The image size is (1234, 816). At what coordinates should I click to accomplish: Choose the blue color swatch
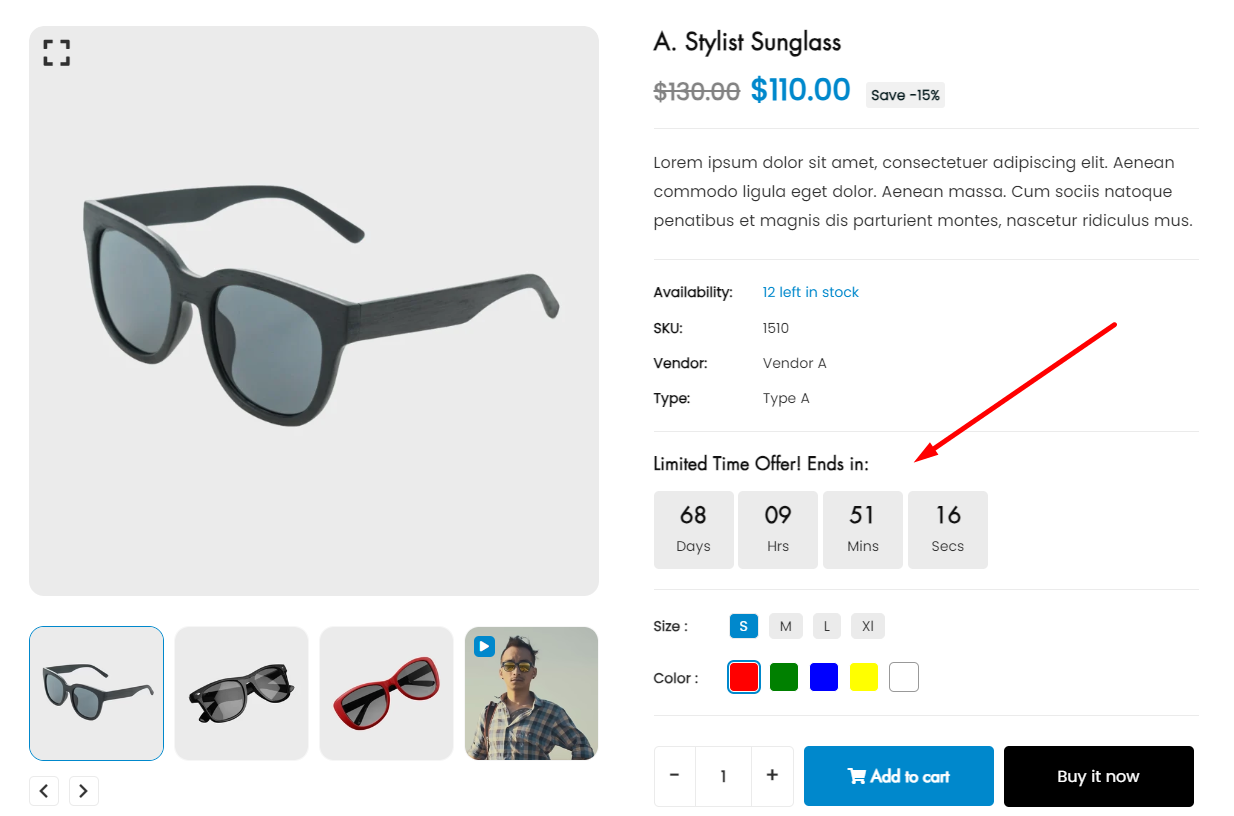(824, 677)
